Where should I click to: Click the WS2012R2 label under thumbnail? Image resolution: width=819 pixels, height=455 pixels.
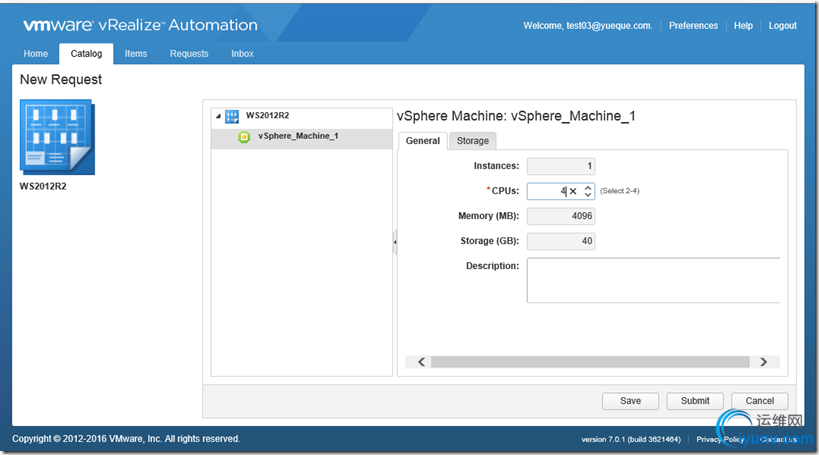coord(43,186)
